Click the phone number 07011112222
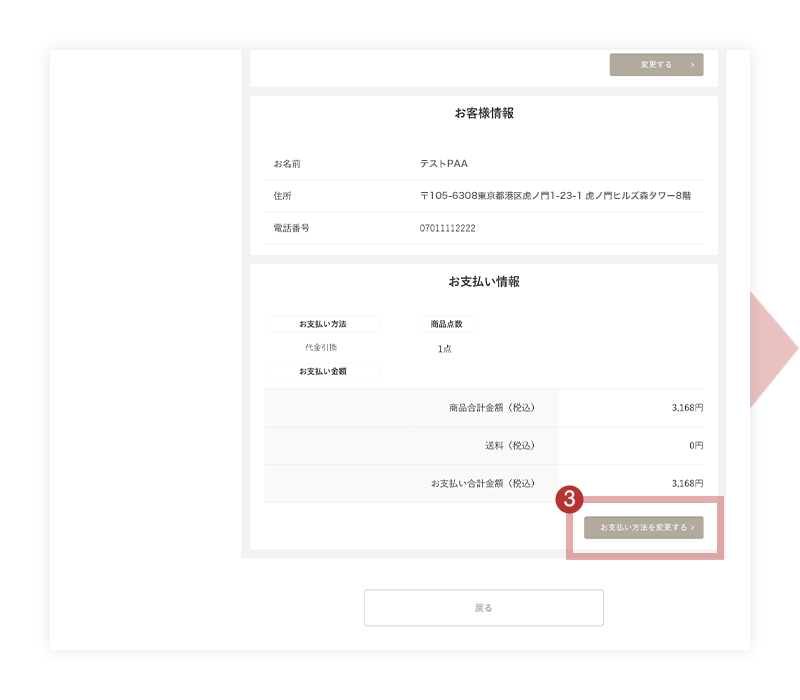The width and height of the screenshot is (800, 700). click(447, 228)
